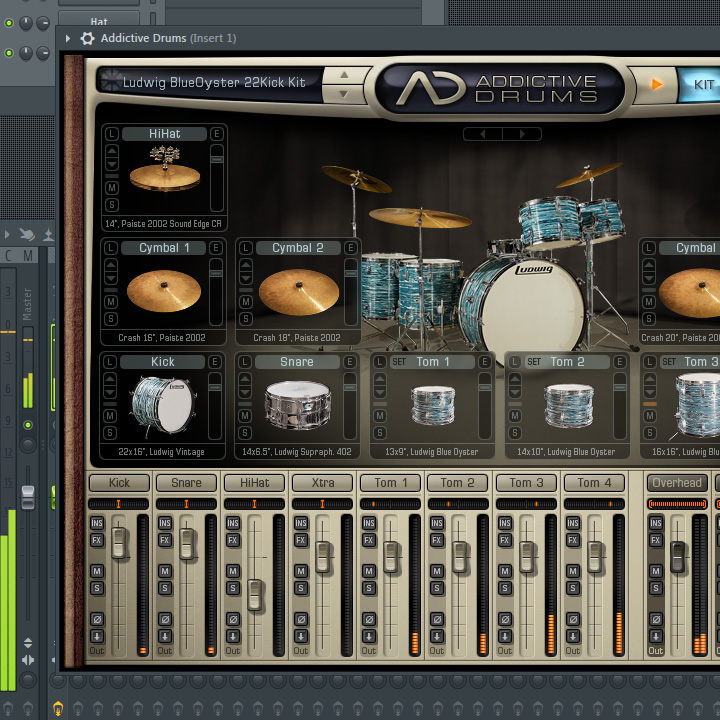Viewport: 720px width, 720px height.
Task: Select Snare mixer channel label
Action: (x=186, y=483)
